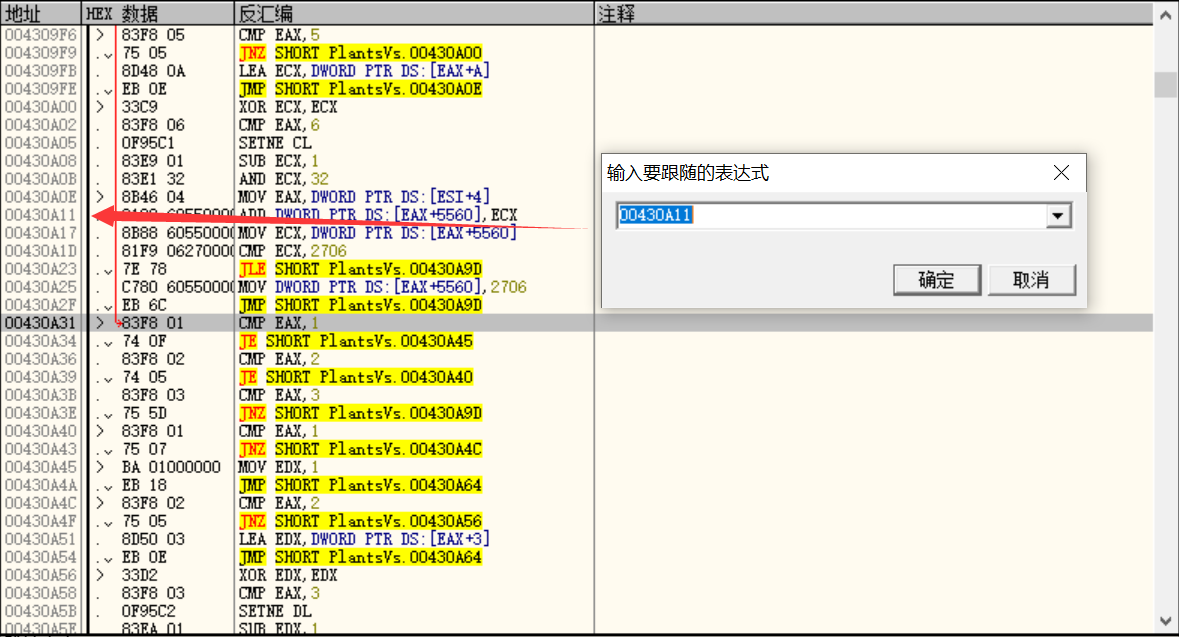1179x637 pixels.
Task: Click instruction MOV EAX,DWORD PTR DS:[ESI+4]
Action: 364,197
